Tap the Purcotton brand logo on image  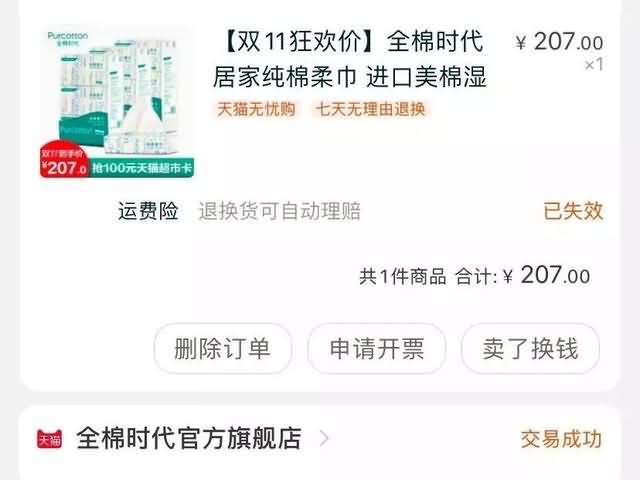pos(68,38)
